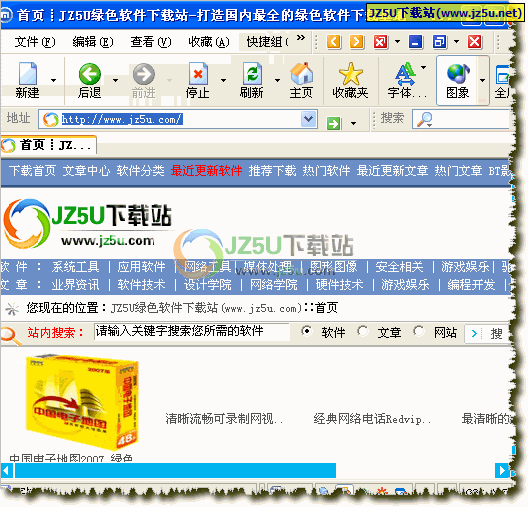Click the horizontal scrollbar thumb

pos(175,471)
